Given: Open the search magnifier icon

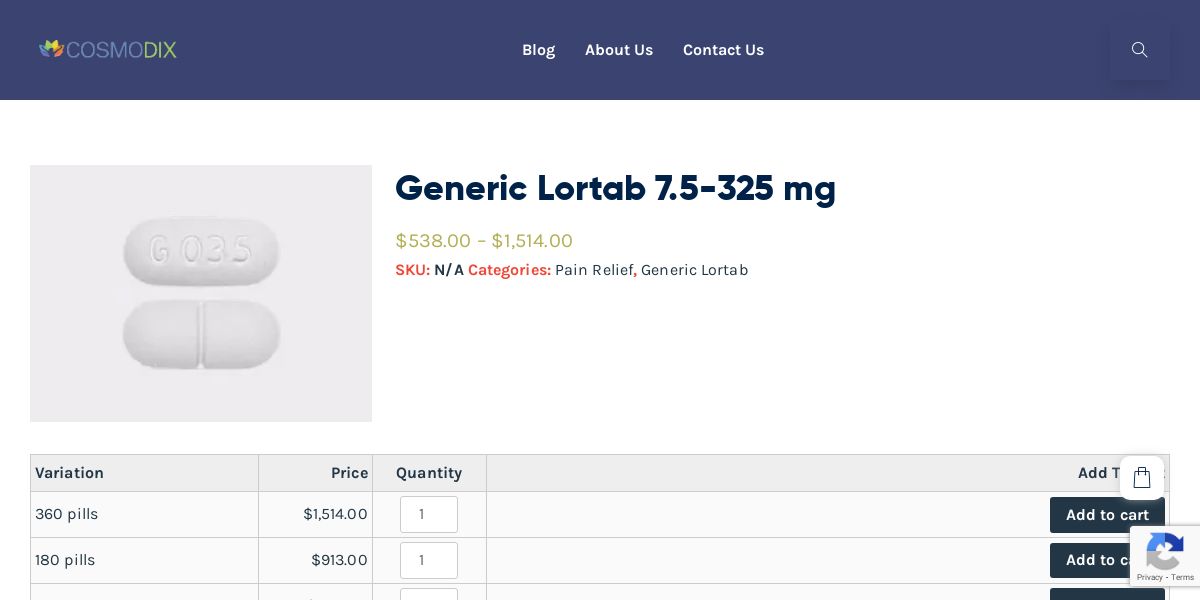Looking at the screenshot, I should click(1139, 50).
